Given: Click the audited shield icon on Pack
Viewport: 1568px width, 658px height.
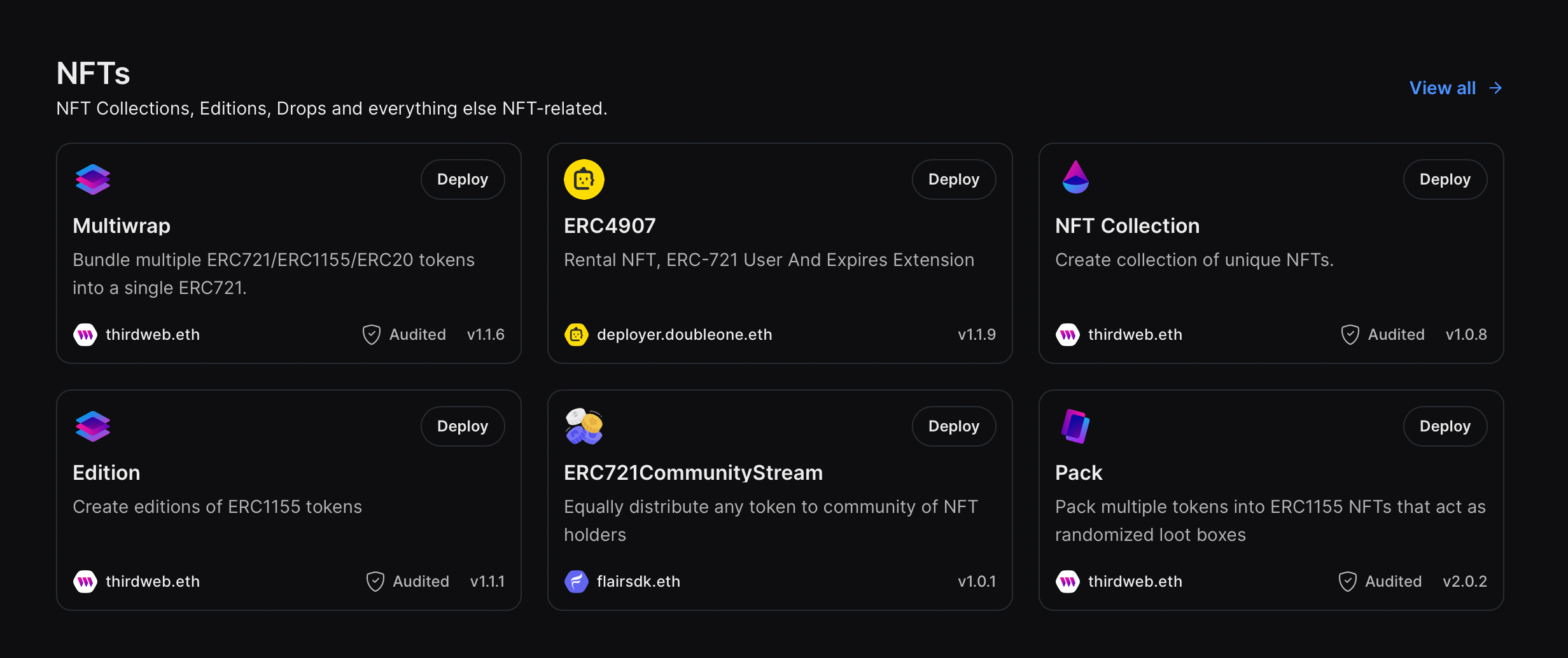Looking at the screenshot, I should (x=1347, y=581).
